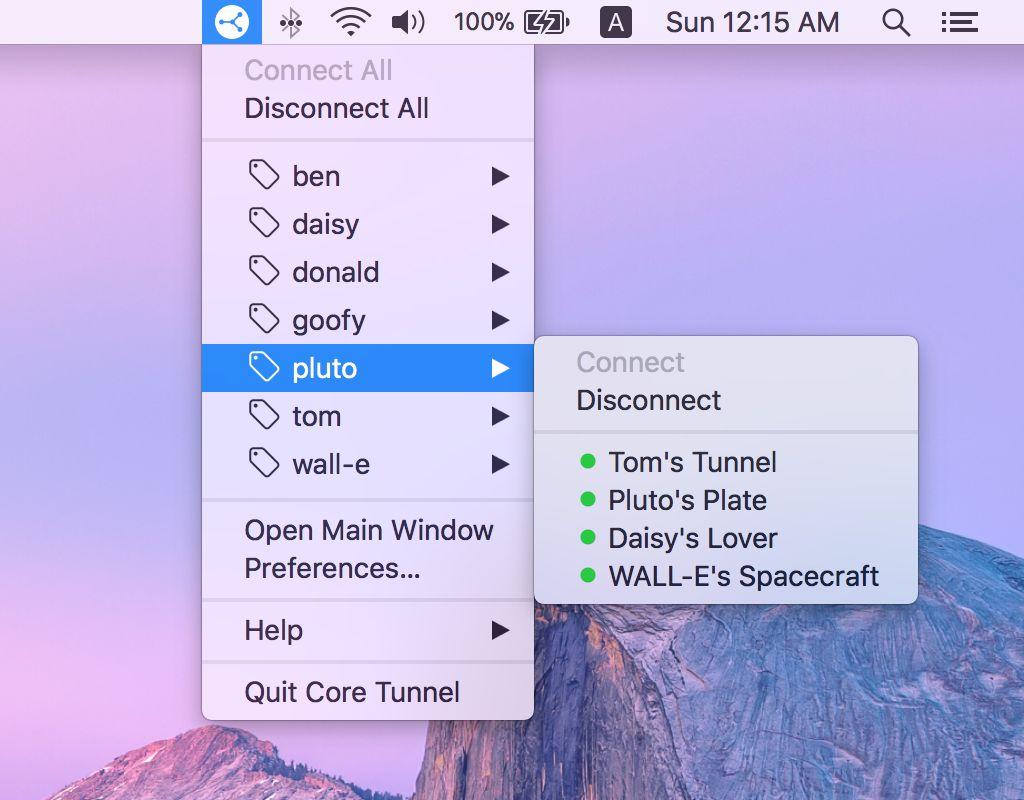
Task: Open the Bluetooth menu bar icon
Action: click(290, 23)
